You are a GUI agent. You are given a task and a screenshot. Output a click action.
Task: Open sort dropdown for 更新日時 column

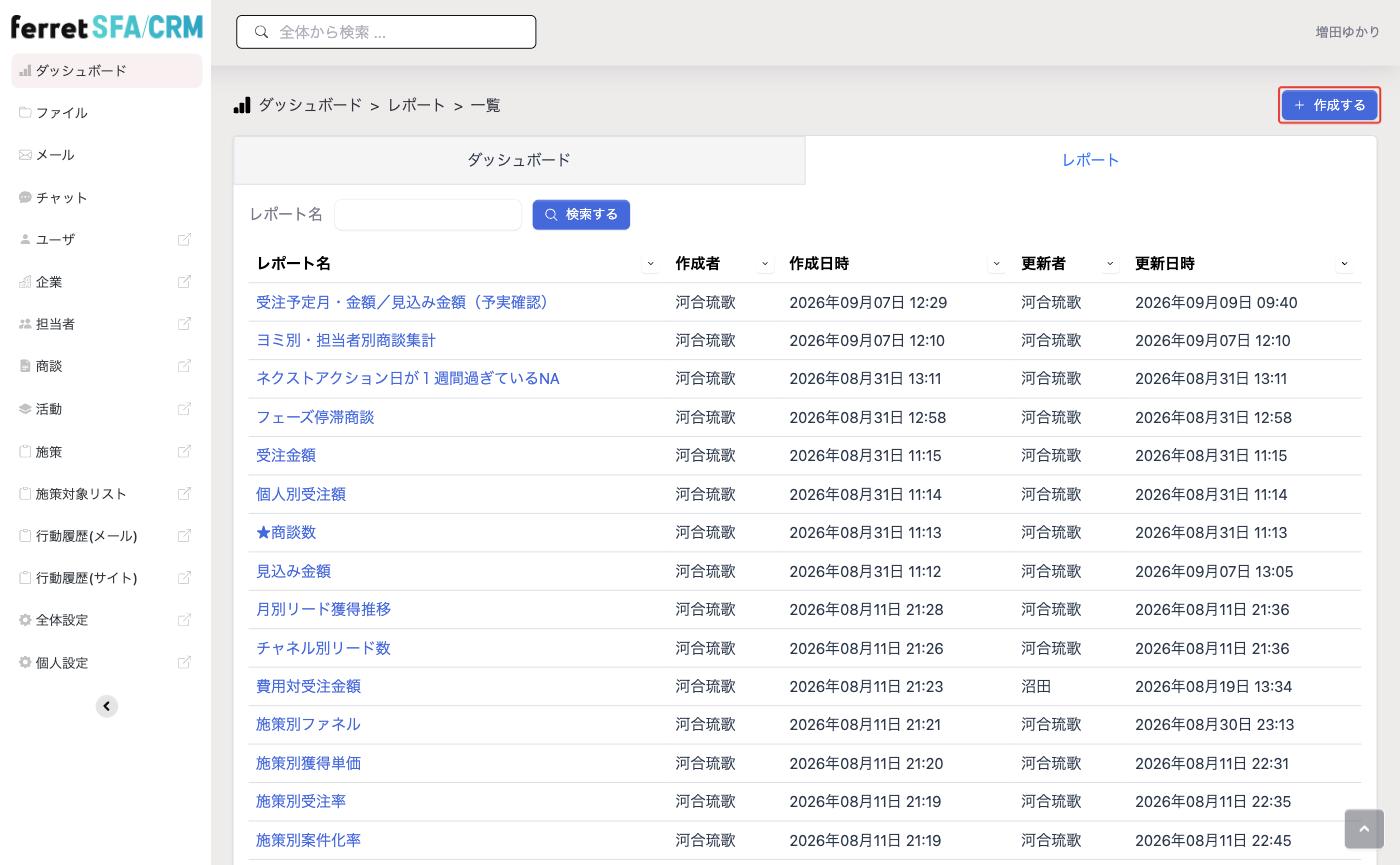pyautogui.click(x=1344, y=264)
